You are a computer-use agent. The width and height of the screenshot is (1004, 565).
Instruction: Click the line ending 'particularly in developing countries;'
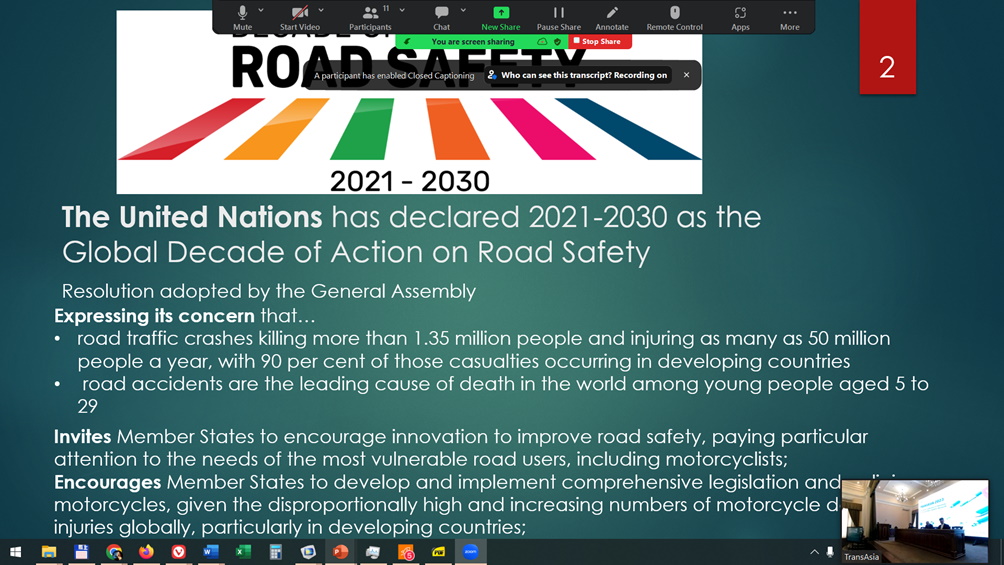[290, 527]
